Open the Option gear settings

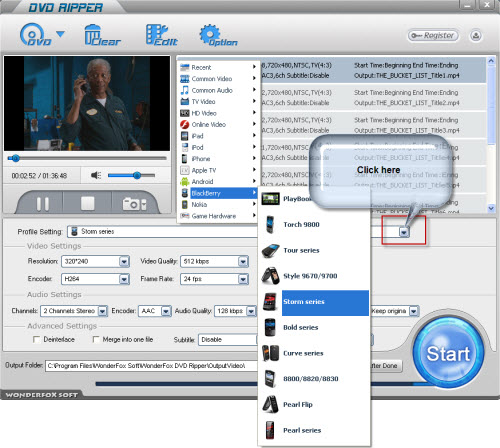[218, 35]
